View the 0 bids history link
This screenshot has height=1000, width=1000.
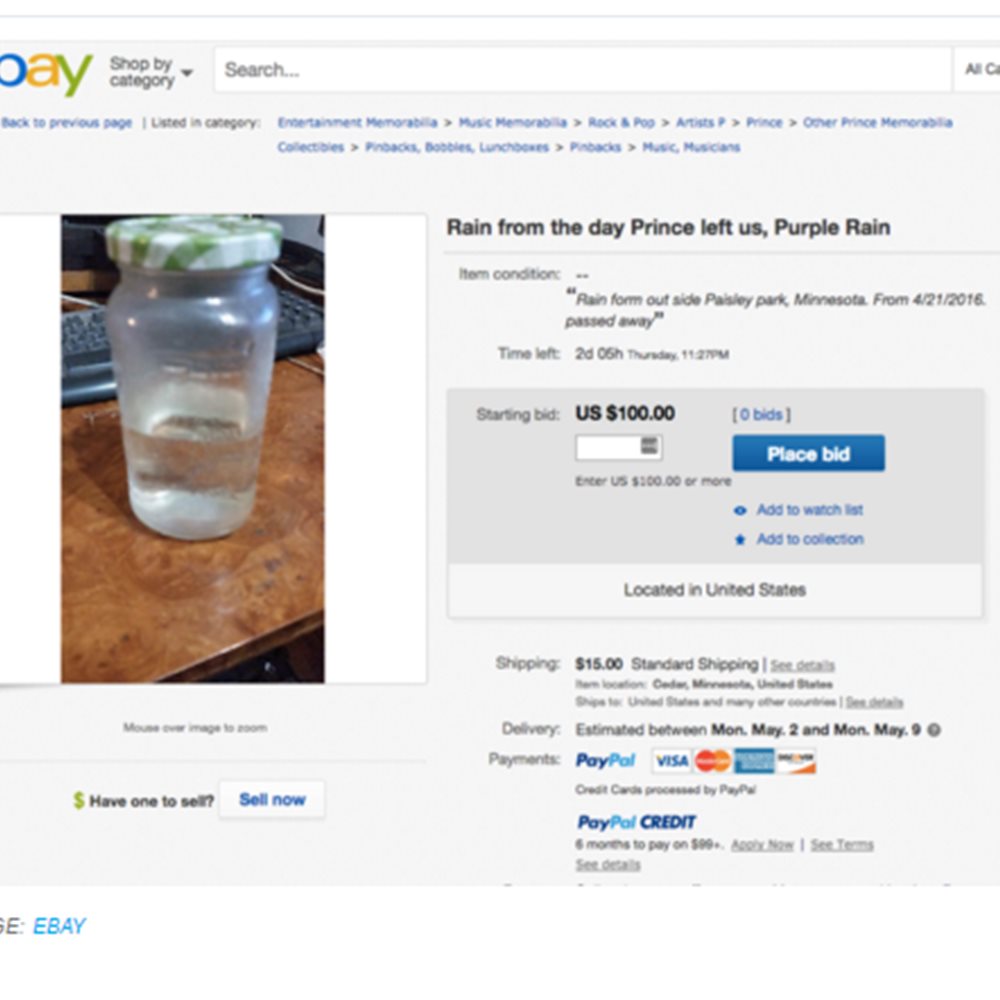pyautogui.click(x=761, y=415)
